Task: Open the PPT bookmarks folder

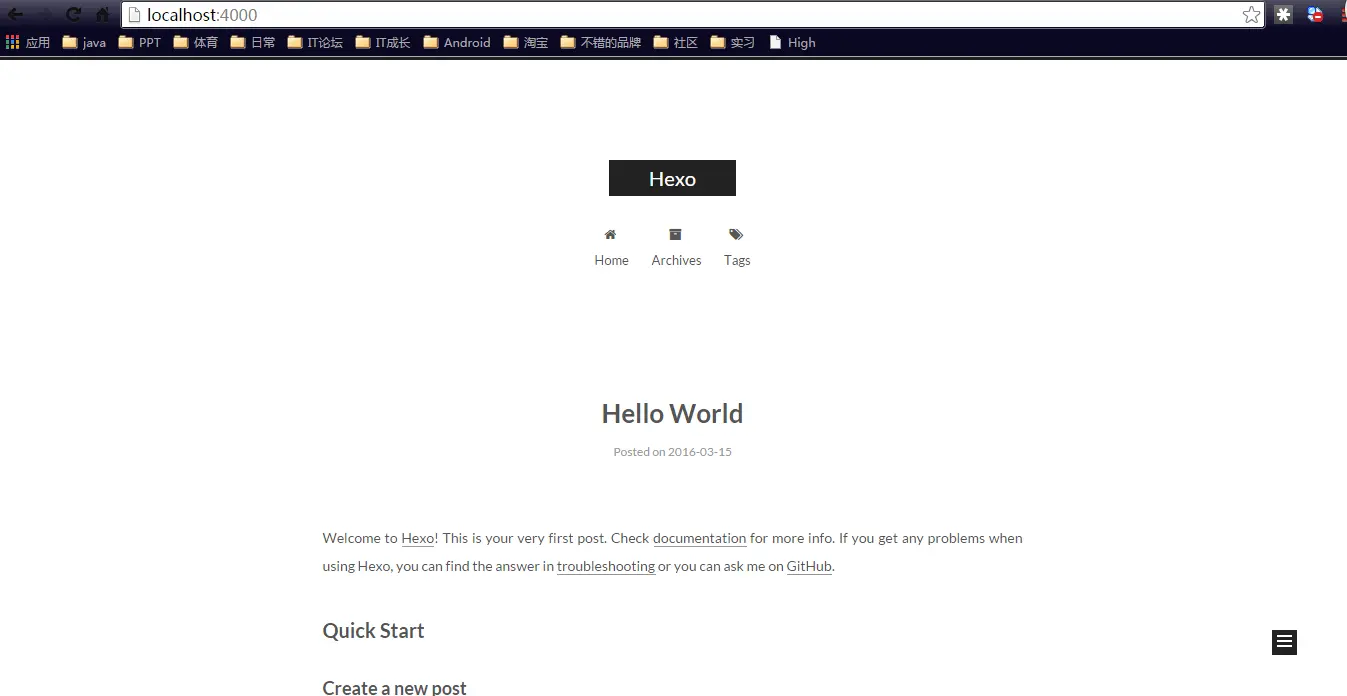Action: pos(139,42)
